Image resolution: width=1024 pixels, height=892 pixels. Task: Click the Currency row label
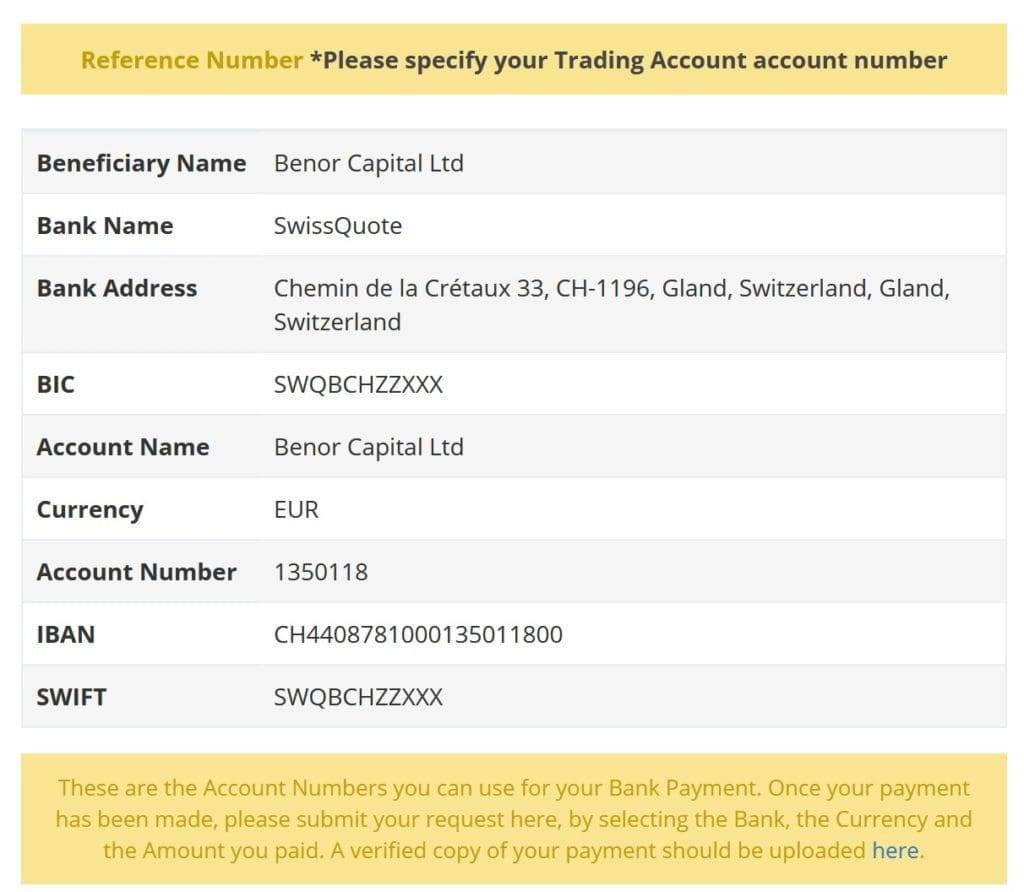pyautogui.click(x=89, y=510)
